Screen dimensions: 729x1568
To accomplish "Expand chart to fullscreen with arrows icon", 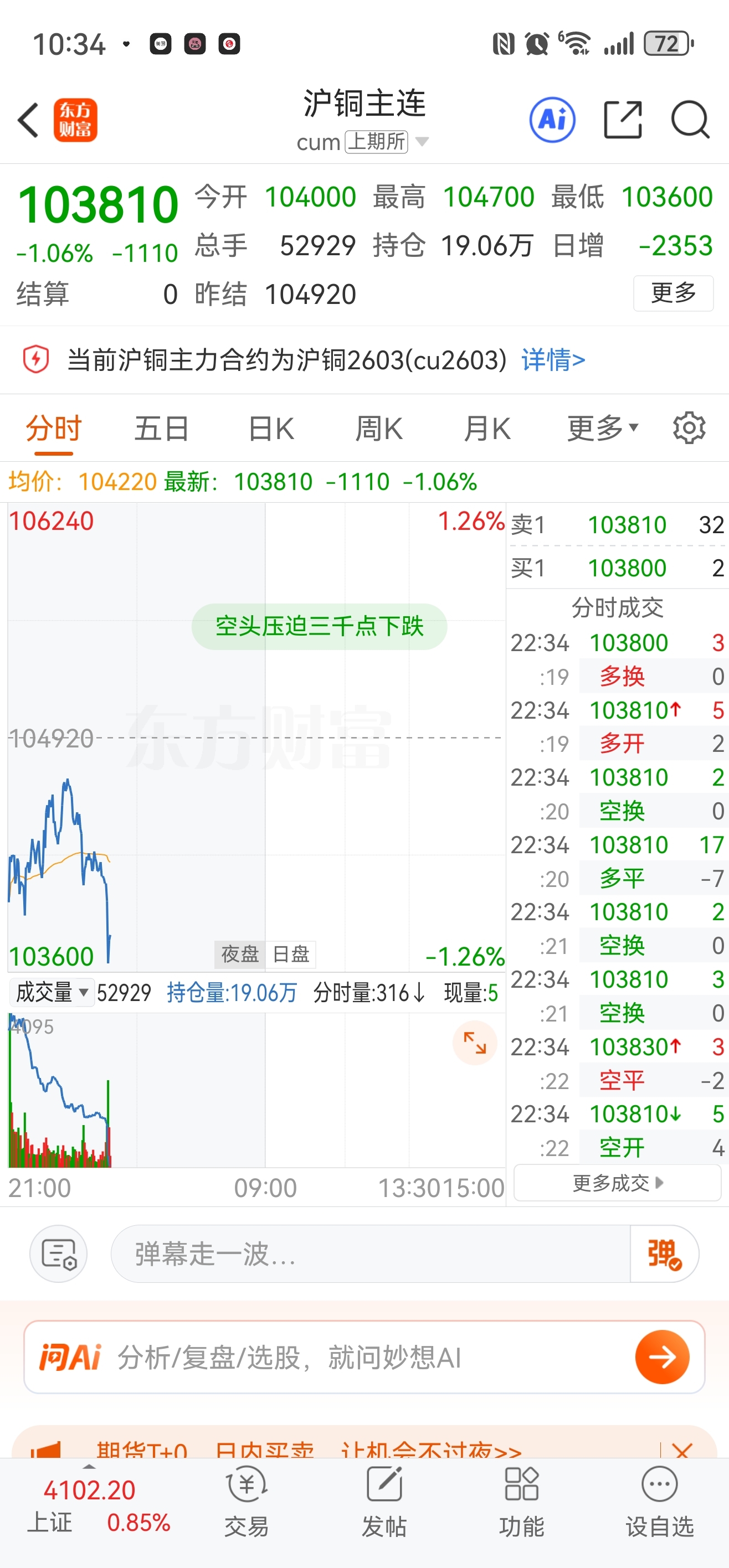I will [x=474, y=1043].
